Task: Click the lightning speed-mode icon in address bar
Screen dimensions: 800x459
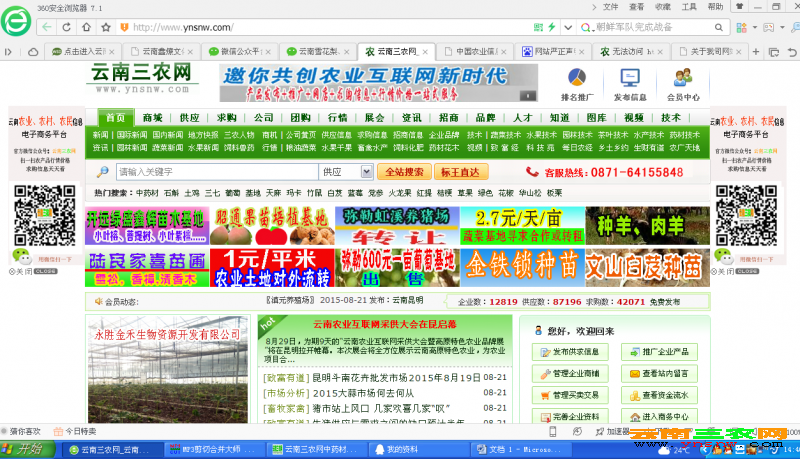Action: [x=552, y=27]
